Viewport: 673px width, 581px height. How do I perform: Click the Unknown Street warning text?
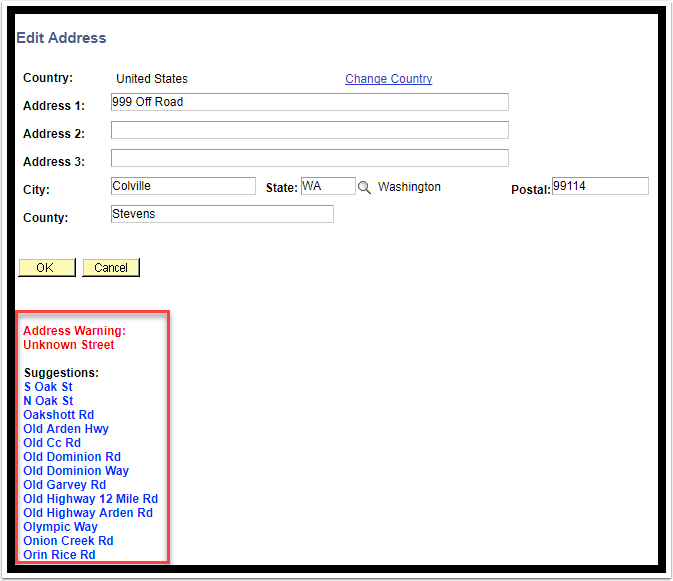coord(69,345)
